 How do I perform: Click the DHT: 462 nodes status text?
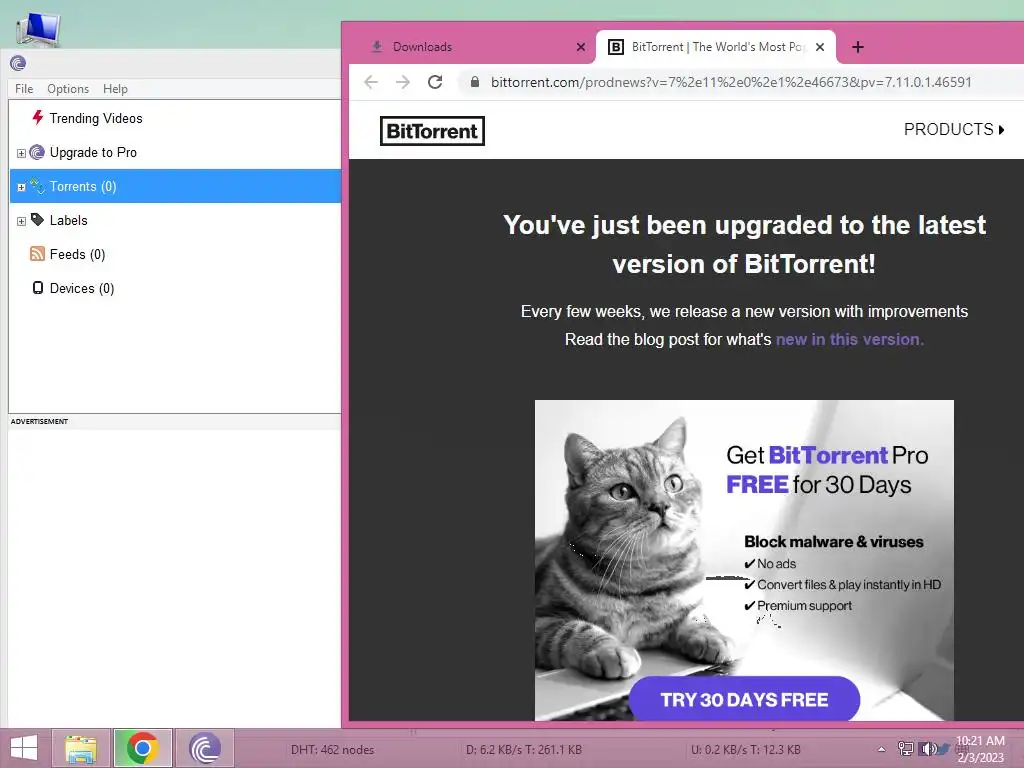point(332,750)
